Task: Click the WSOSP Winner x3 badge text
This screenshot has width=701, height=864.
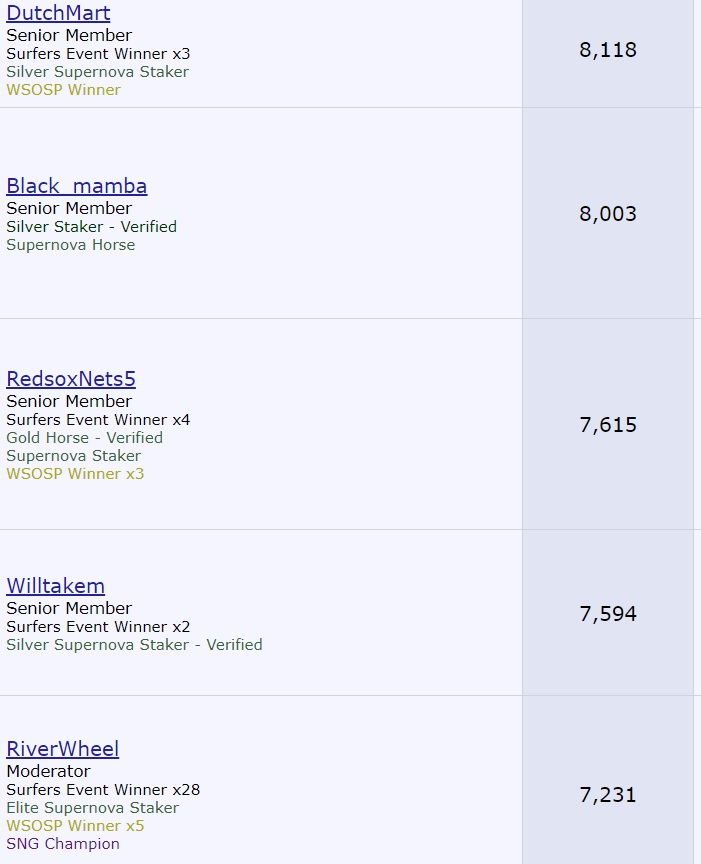Action: (75, 474)
